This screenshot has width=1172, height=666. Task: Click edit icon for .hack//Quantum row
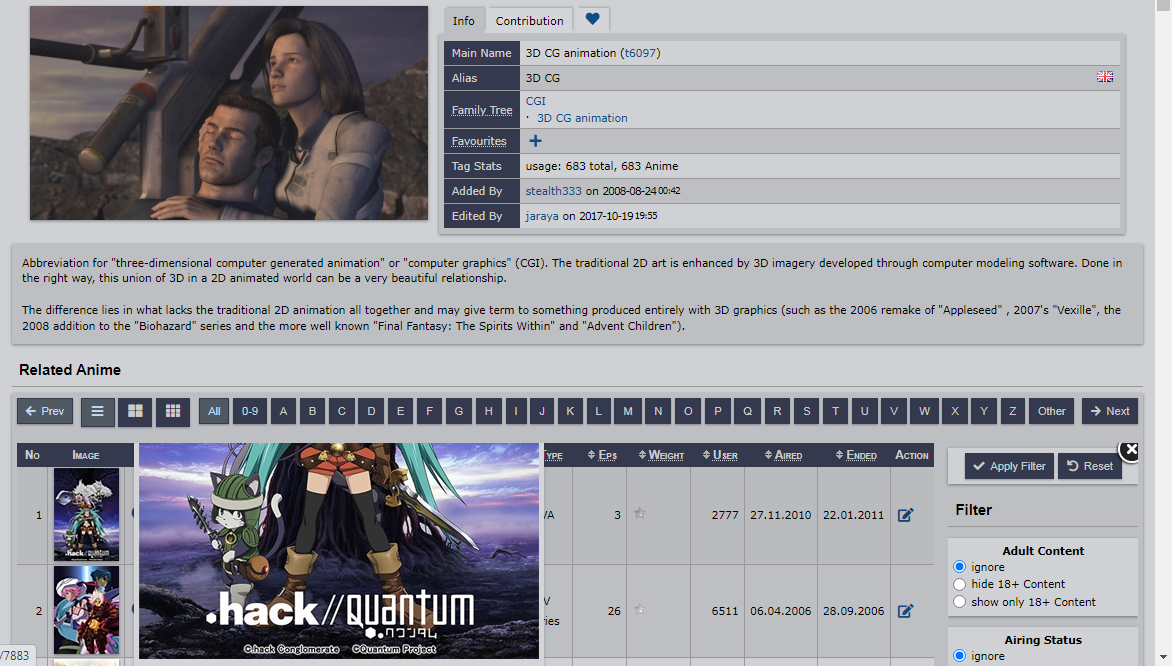pos(906,515)
